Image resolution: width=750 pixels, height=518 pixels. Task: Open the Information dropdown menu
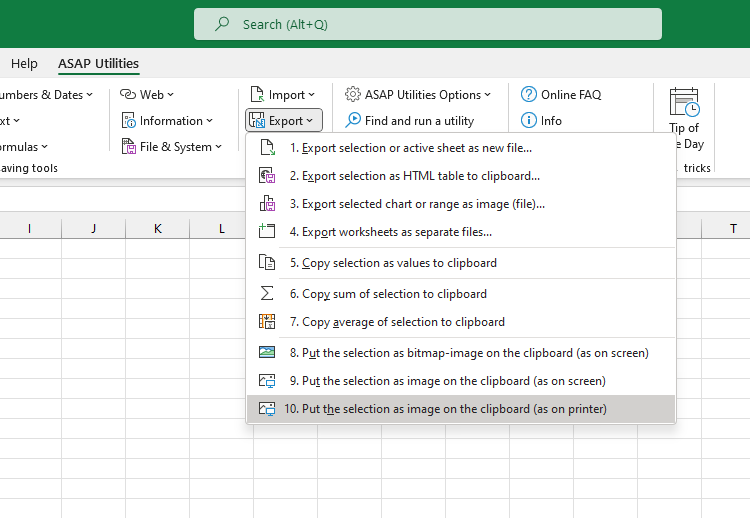(167, 121)
